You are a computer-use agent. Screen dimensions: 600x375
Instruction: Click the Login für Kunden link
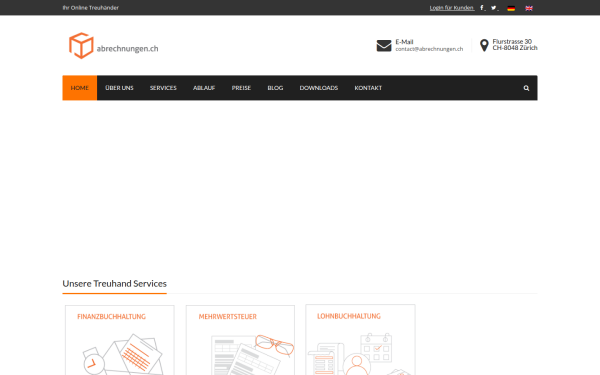pyautogui.click(x=452, y=8)
